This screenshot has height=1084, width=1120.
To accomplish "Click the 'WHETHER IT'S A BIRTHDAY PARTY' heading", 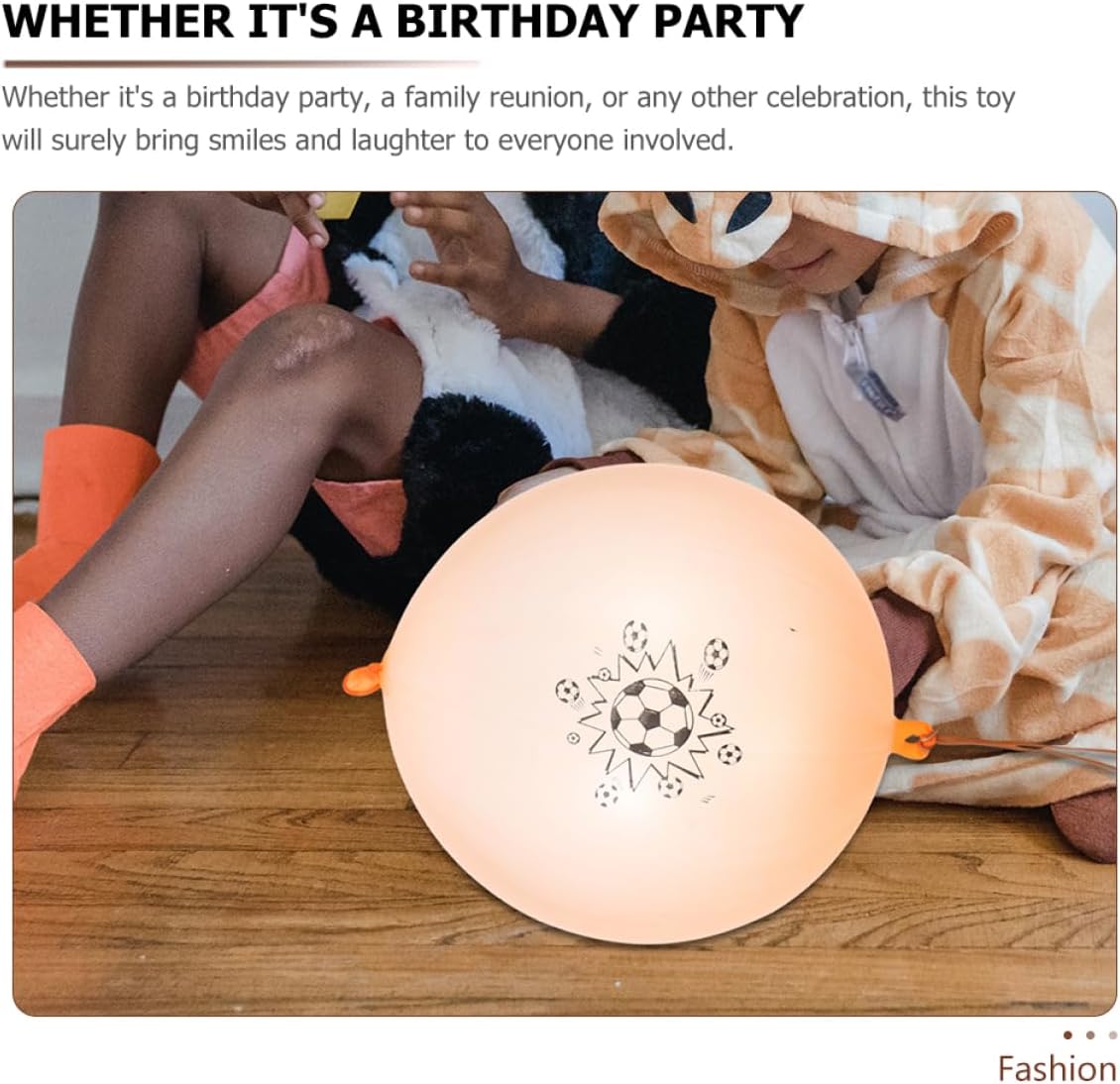I will pos(402,22).
